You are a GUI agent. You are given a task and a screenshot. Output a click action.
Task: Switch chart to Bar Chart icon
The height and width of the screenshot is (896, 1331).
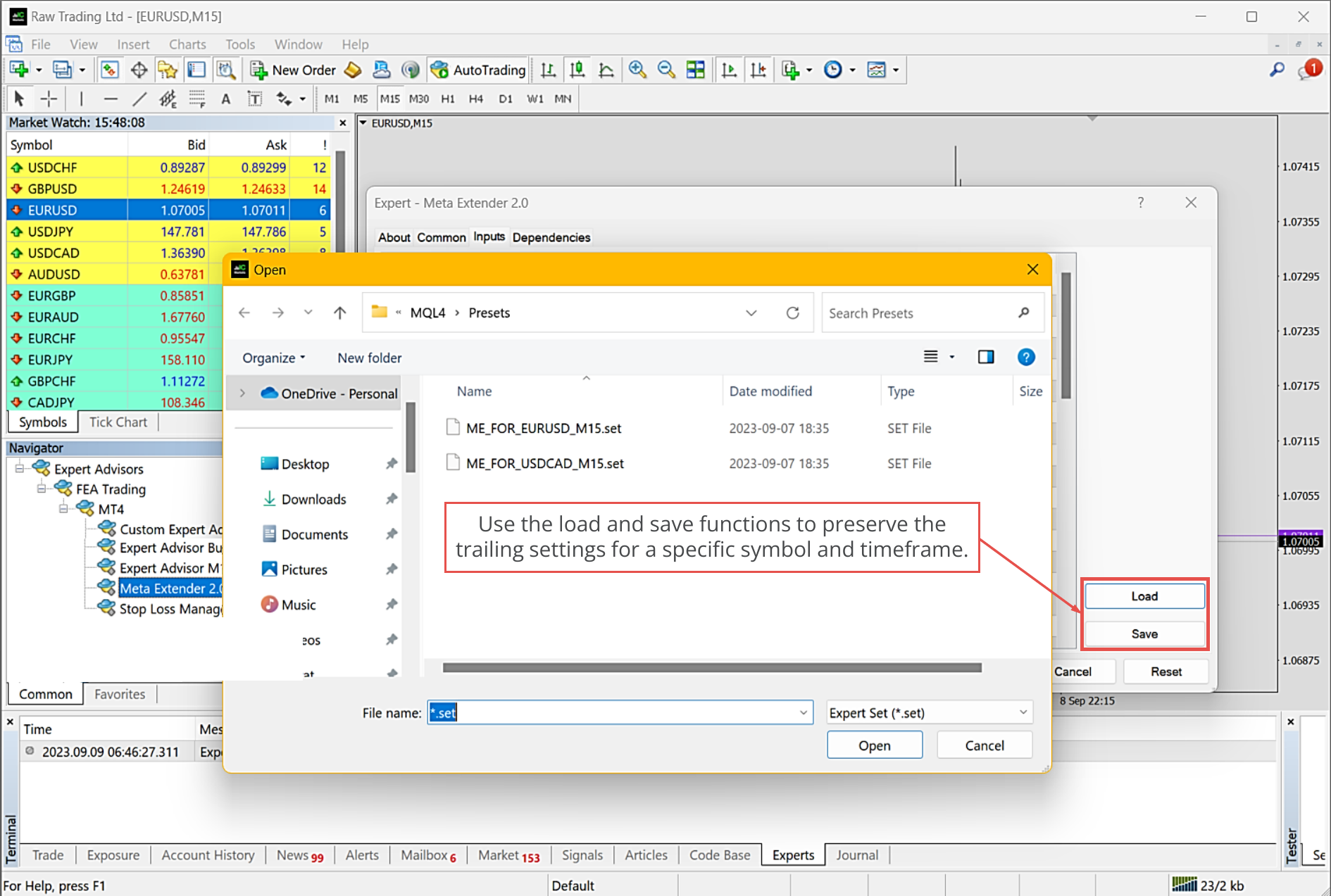[548, 70]
